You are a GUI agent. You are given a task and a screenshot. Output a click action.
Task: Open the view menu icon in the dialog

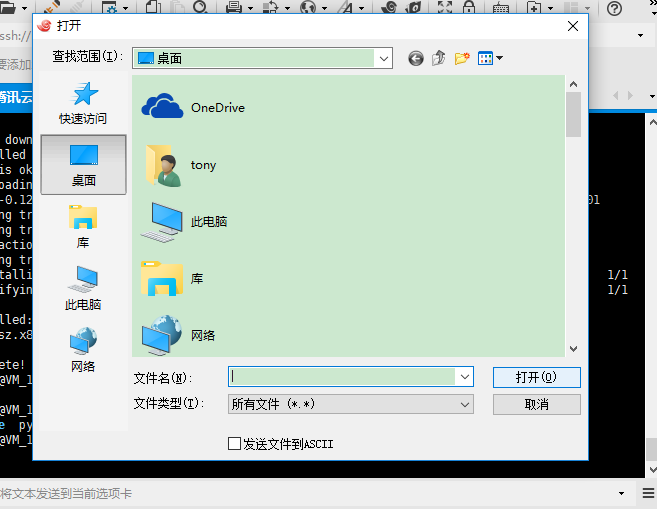[485, 58]
